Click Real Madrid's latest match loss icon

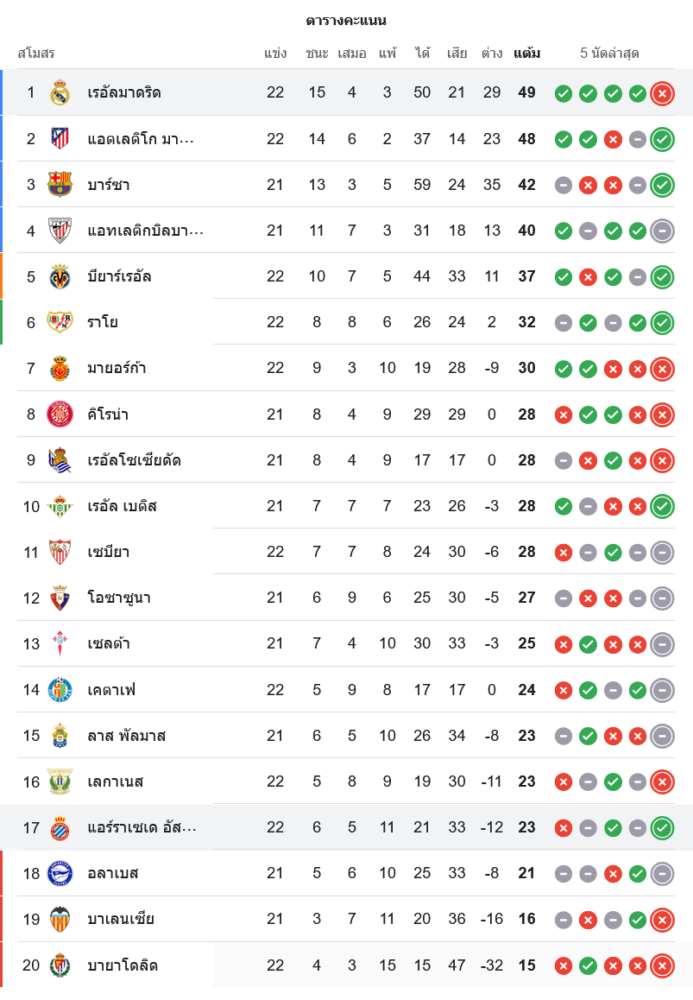click(x=661, y=94)
